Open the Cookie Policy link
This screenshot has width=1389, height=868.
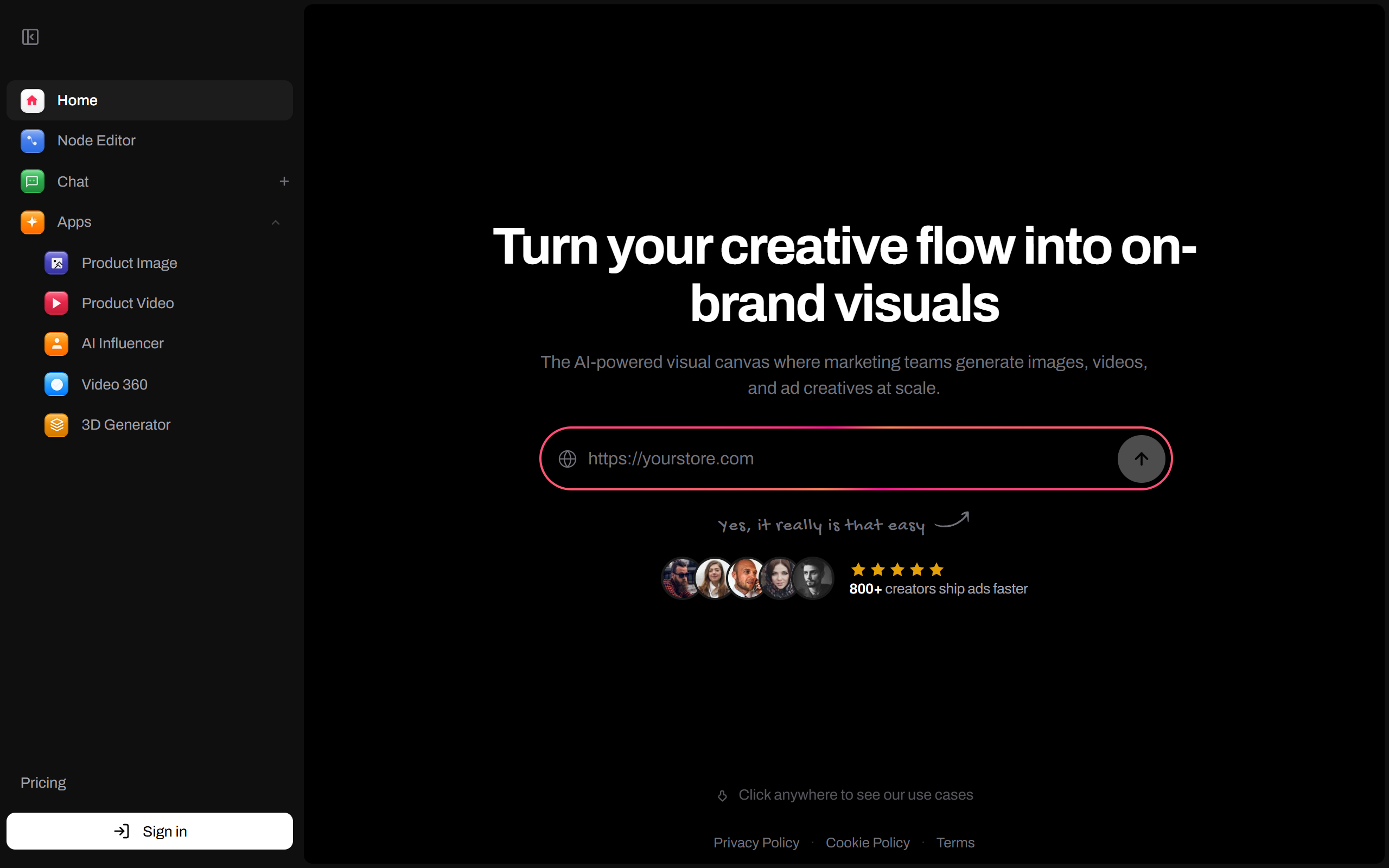(x=867, y=843)
